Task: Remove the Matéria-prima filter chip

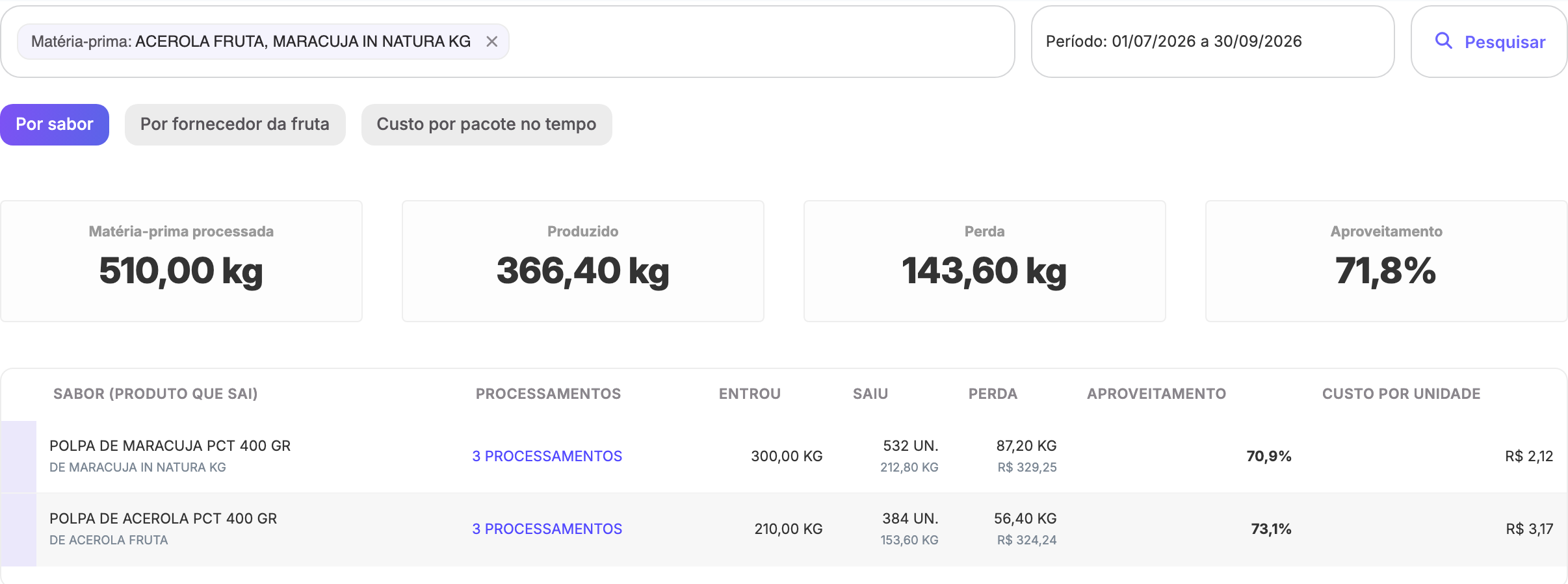Action: (492, 42)
